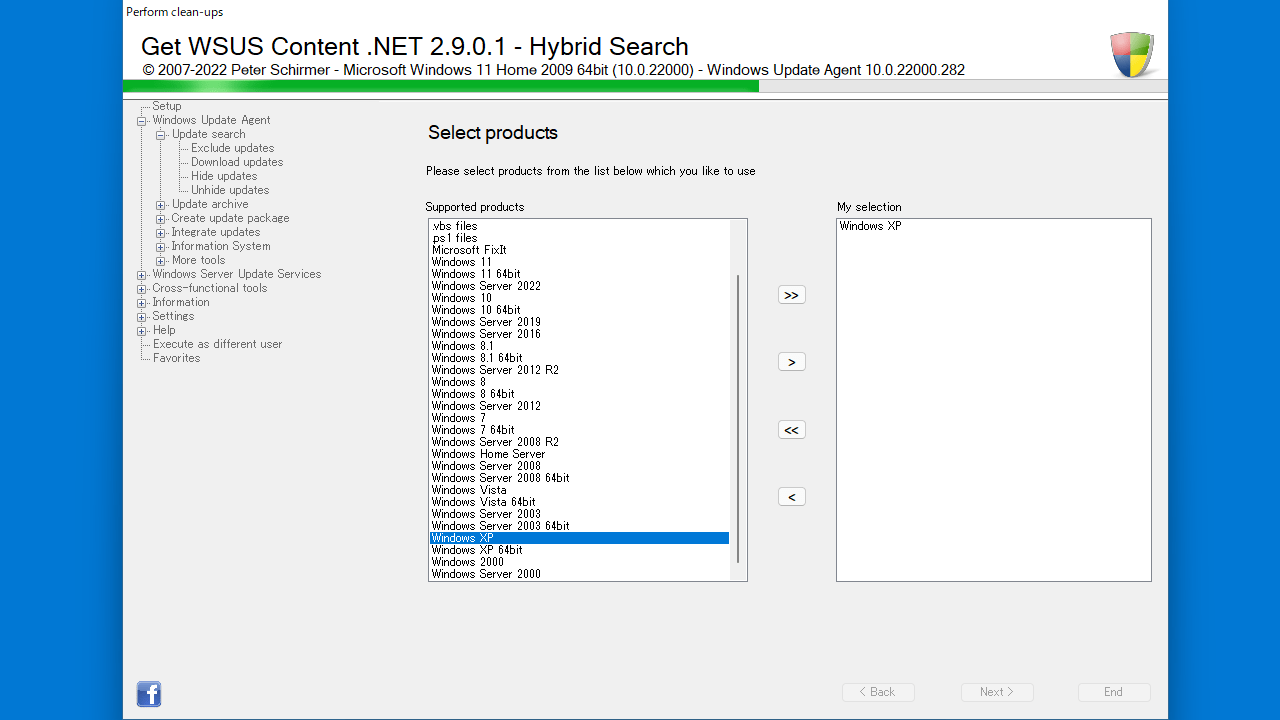The width and height of the screenshot is (1280, 720).
Task: Click the Windows security shield logo
Action: tap(1132, 54)
